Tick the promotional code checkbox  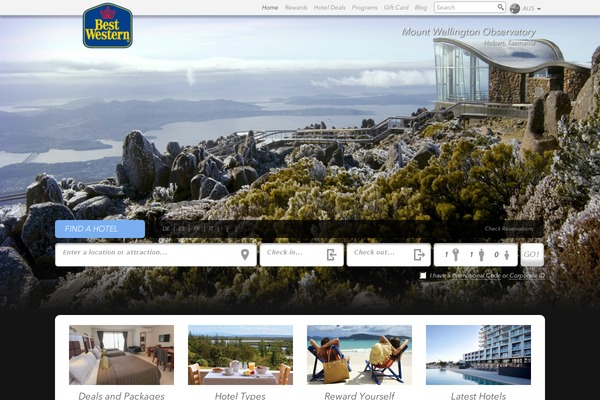pos(423,276)
